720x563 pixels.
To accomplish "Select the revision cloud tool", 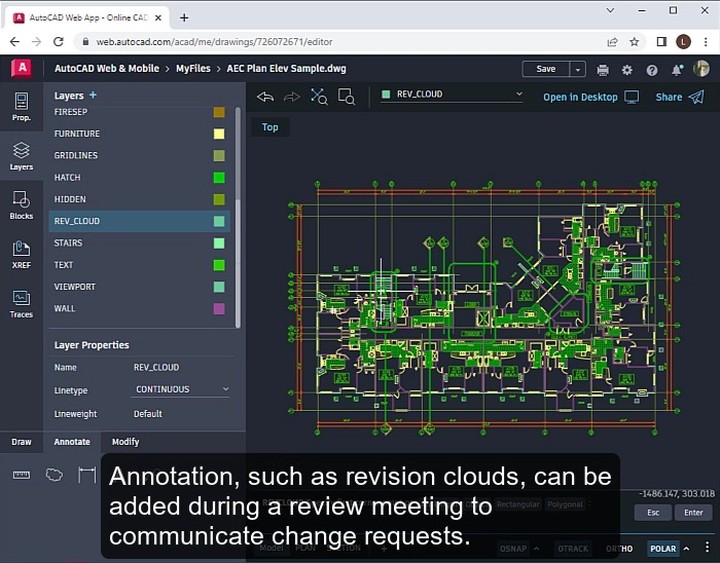I will point(54,474).
